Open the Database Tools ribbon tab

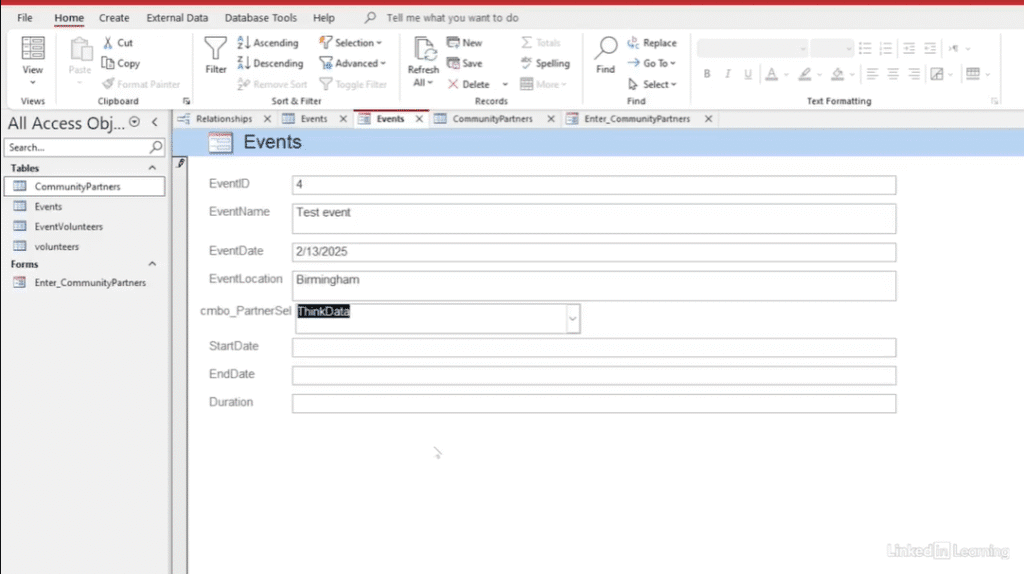(x=260, y=18)
